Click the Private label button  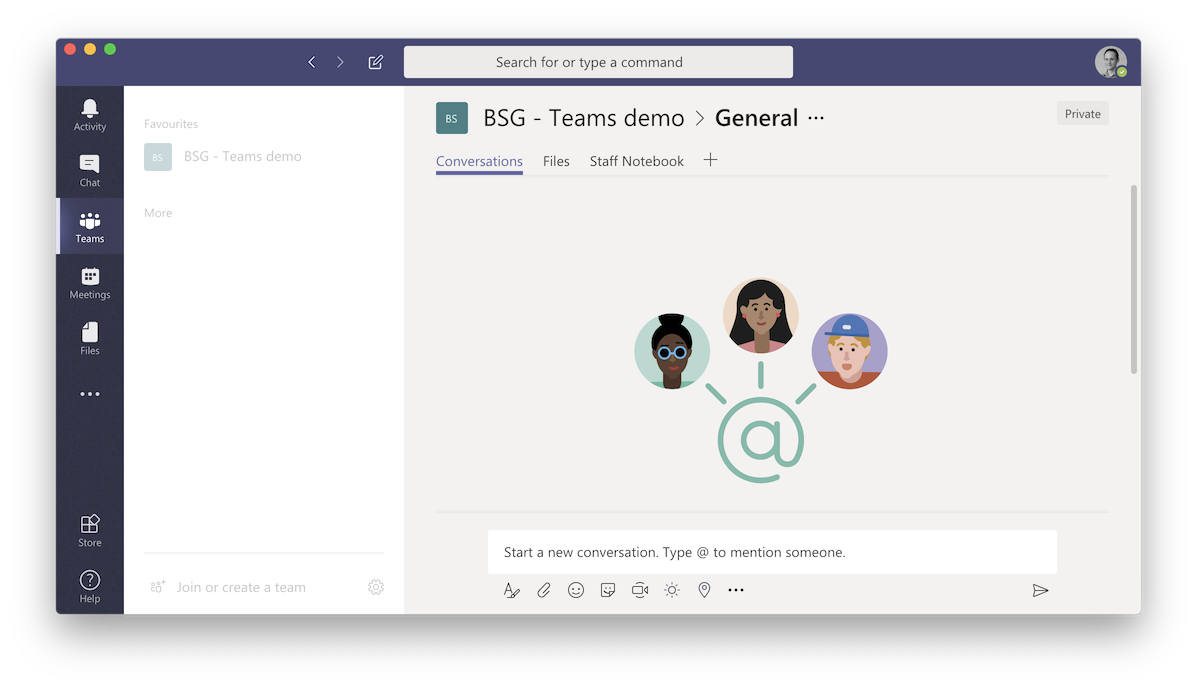[x=1082, y=114]
